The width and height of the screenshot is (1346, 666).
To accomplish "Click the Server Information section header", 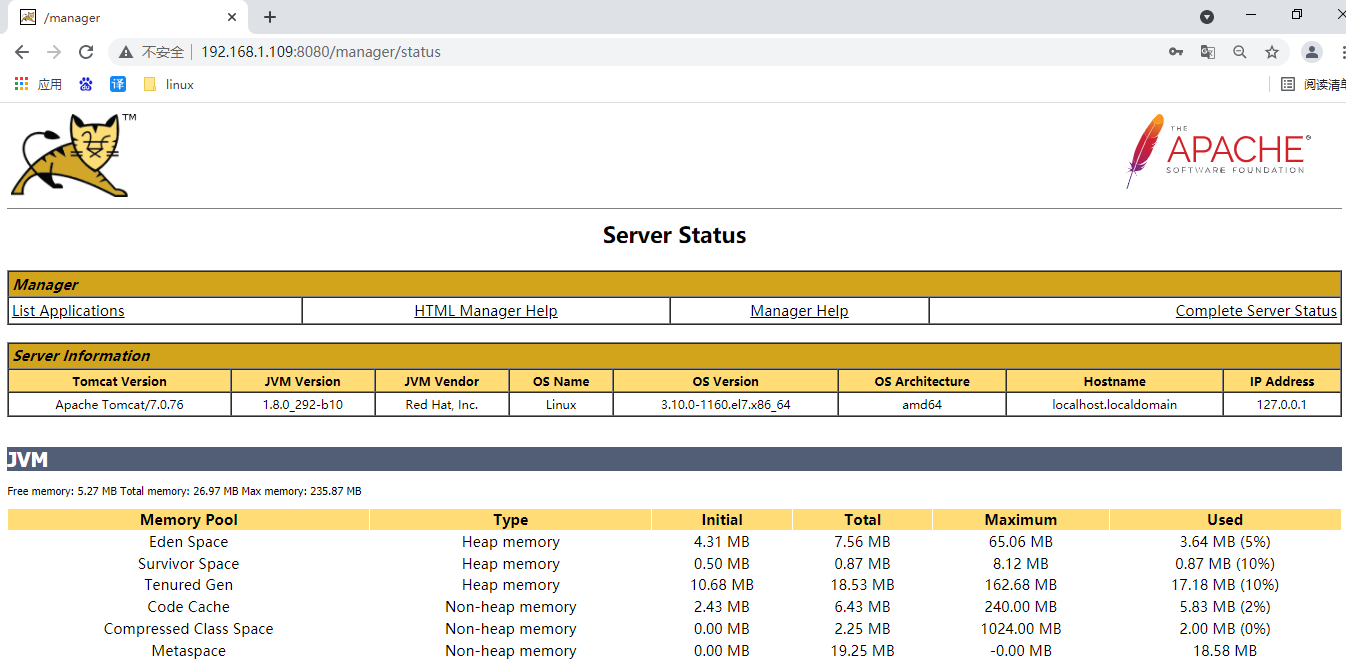I will pyautogui.click(x=674, y=356).
